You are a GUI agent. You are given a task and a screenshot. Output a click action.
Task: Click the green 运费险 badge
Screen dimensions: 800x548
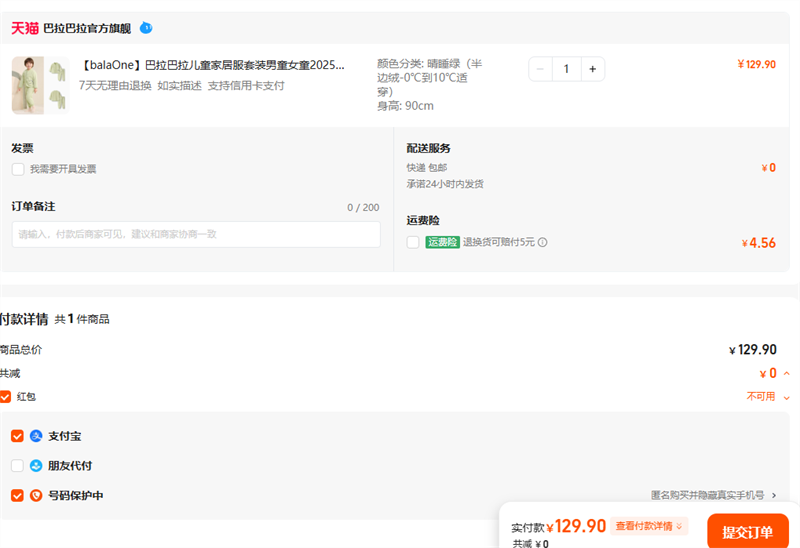[442, 242]
